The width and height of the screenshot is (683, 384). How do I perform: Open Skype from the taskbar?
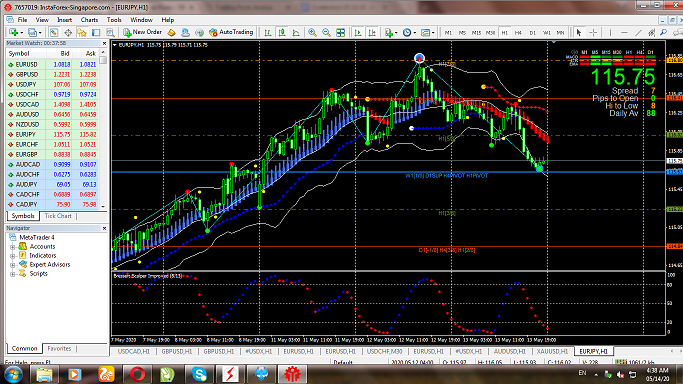(199, 374)
